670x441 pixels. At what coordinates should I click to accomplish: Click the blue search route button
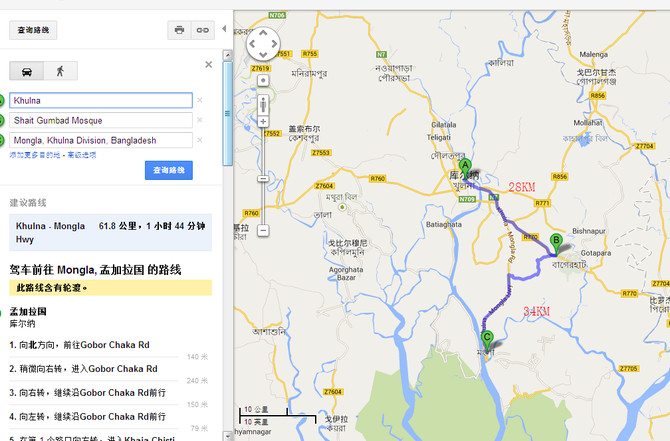coord(169,170)
